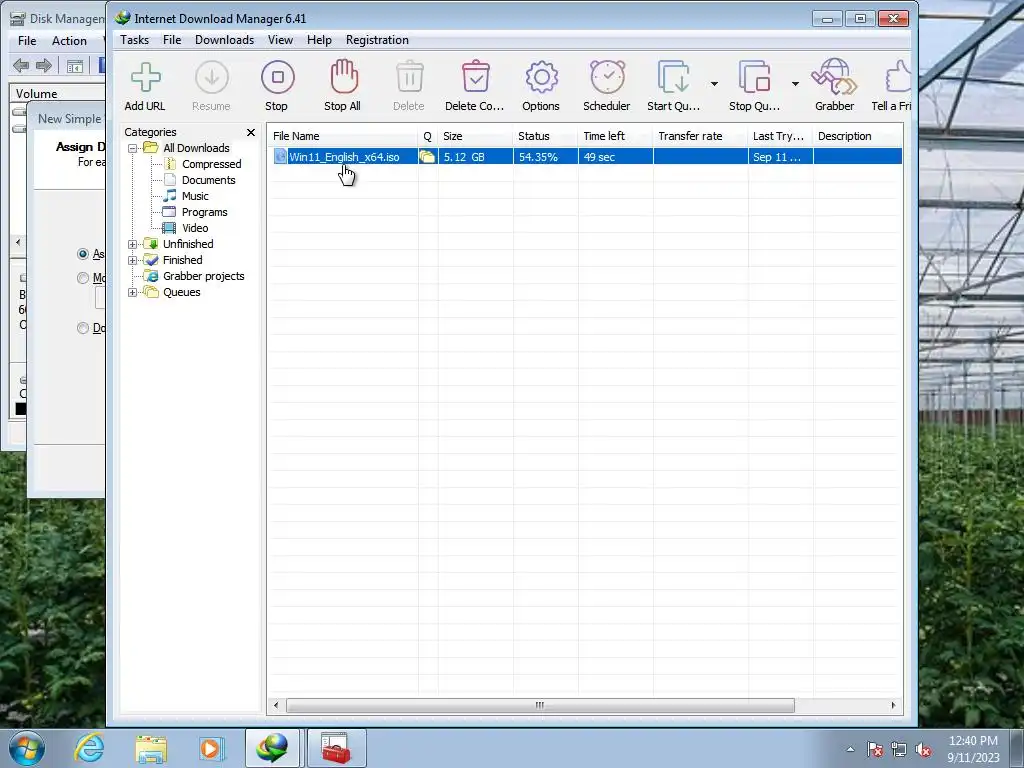This screenshot has width=1024, height=768.
Task: Click the Delete Completed trash icon
Action: click(x=475, y=77)
